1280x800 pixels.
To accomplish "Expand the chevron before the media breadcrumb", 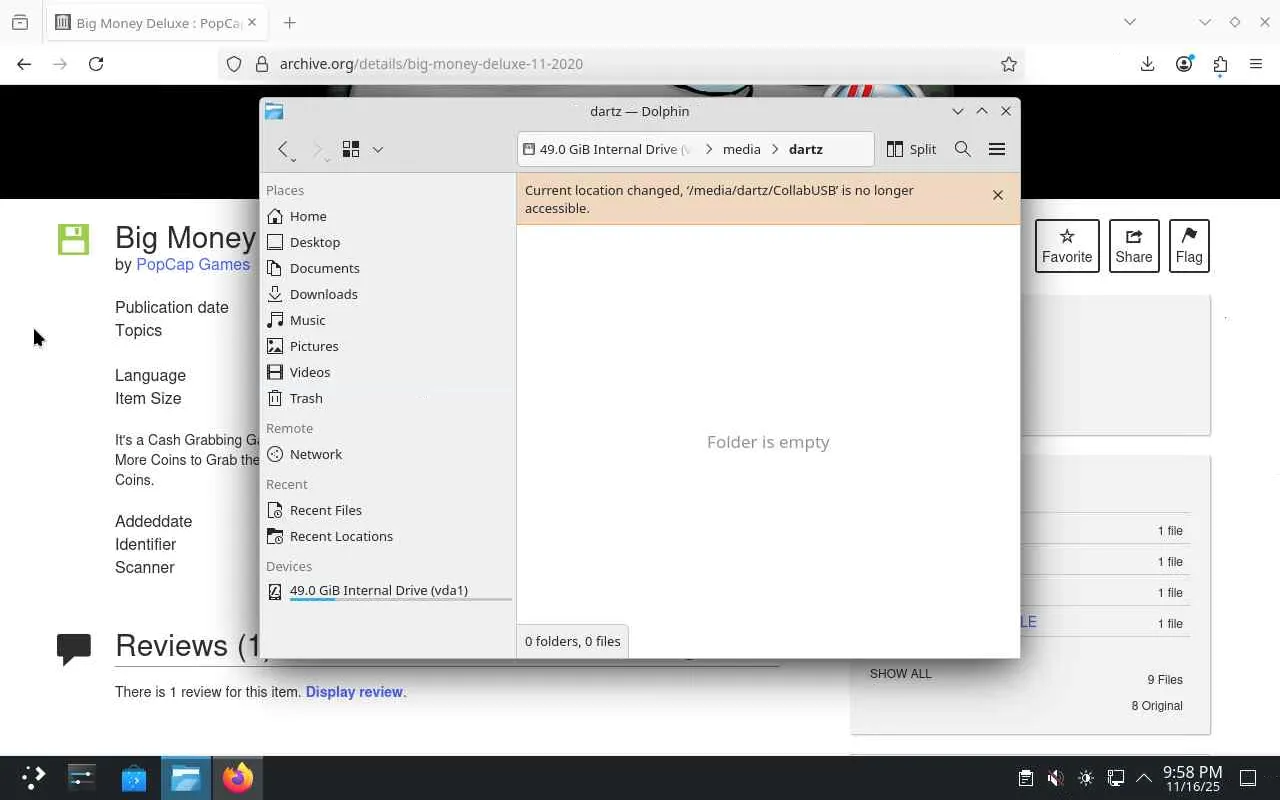I will (x=709, y=149).
